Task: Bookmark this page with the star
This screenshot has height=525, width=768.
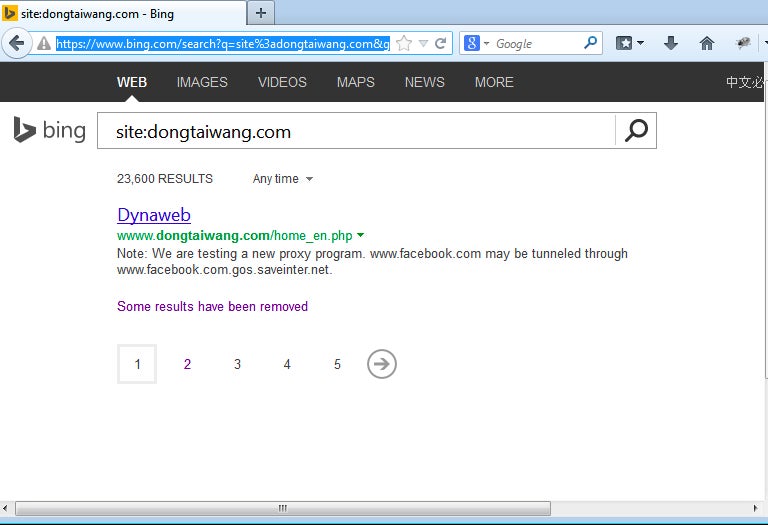Action: pos(404,44)
